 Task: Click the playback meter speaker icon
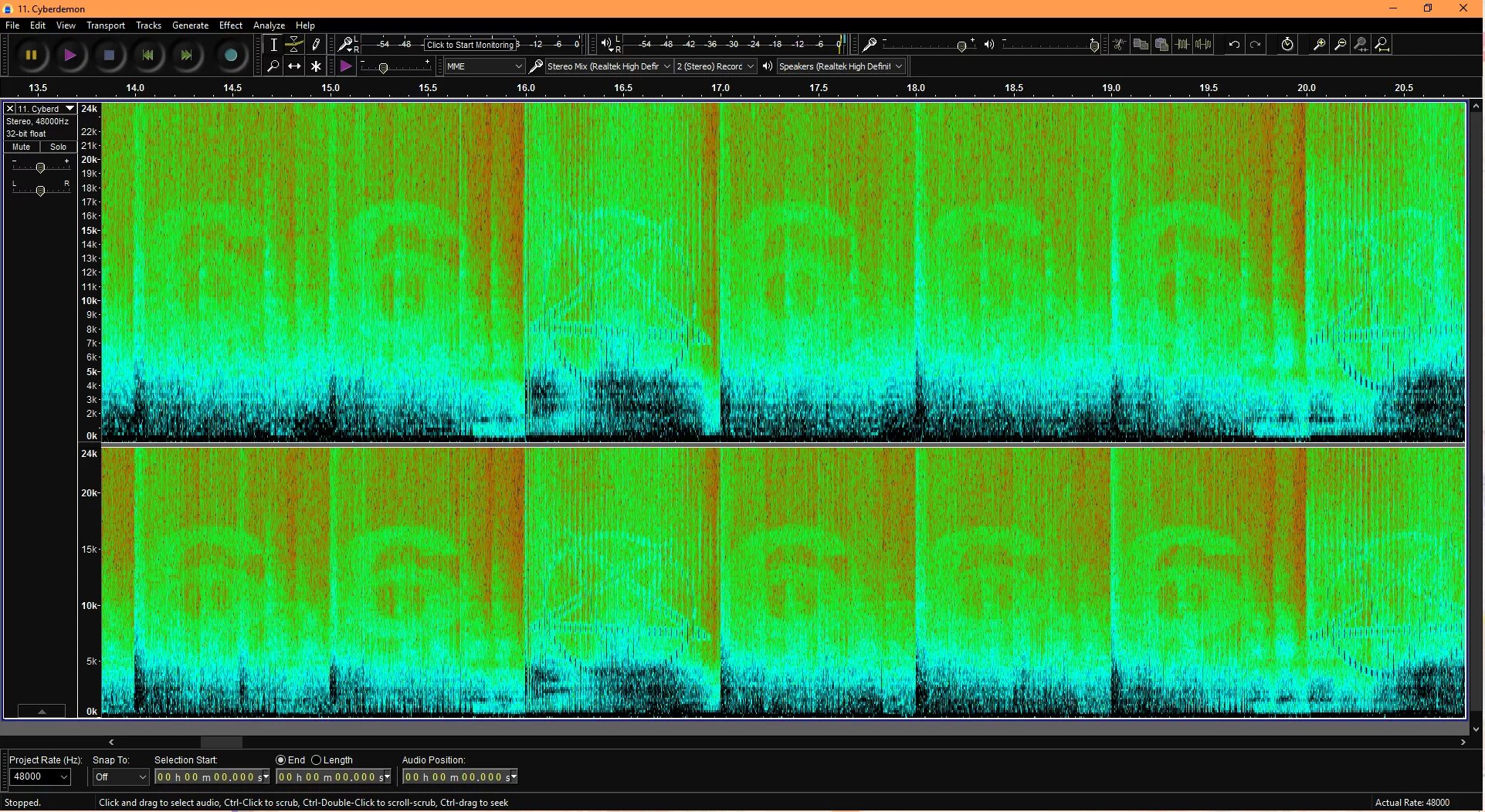coord(606,44)
